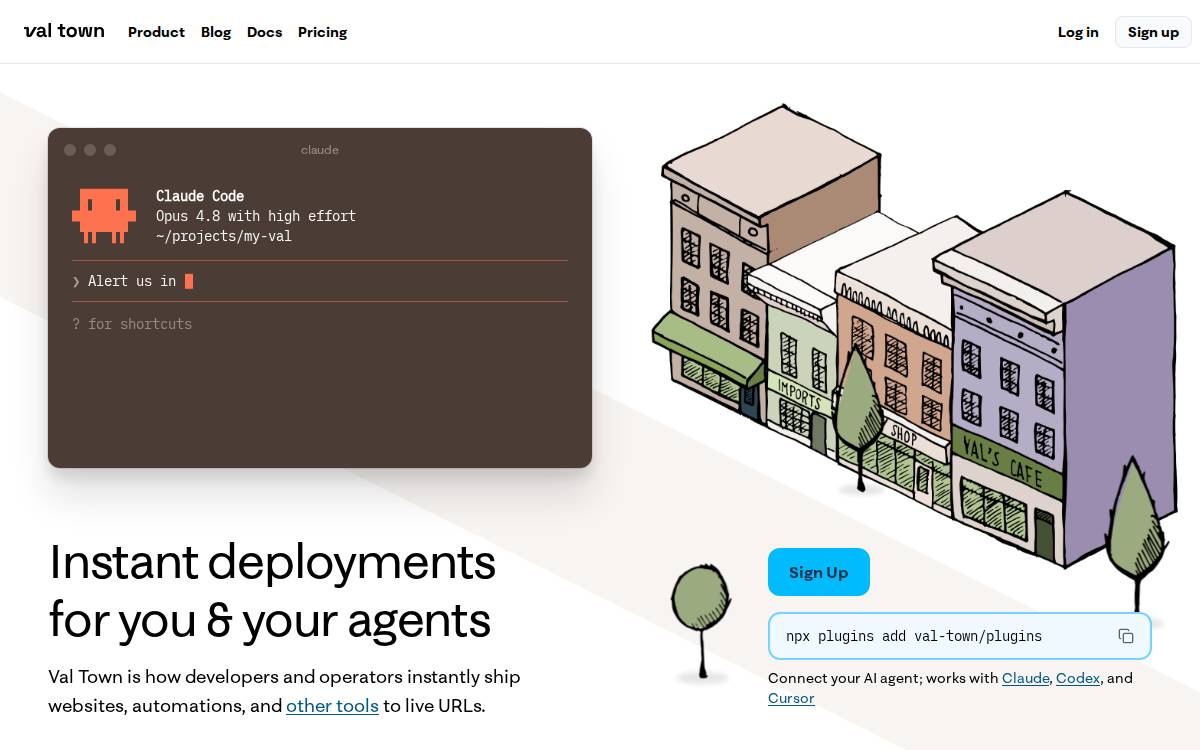This screenshot has height=750, width=1200.
Task: Click the first gray terminal window dot
Action: coord(70,150)
